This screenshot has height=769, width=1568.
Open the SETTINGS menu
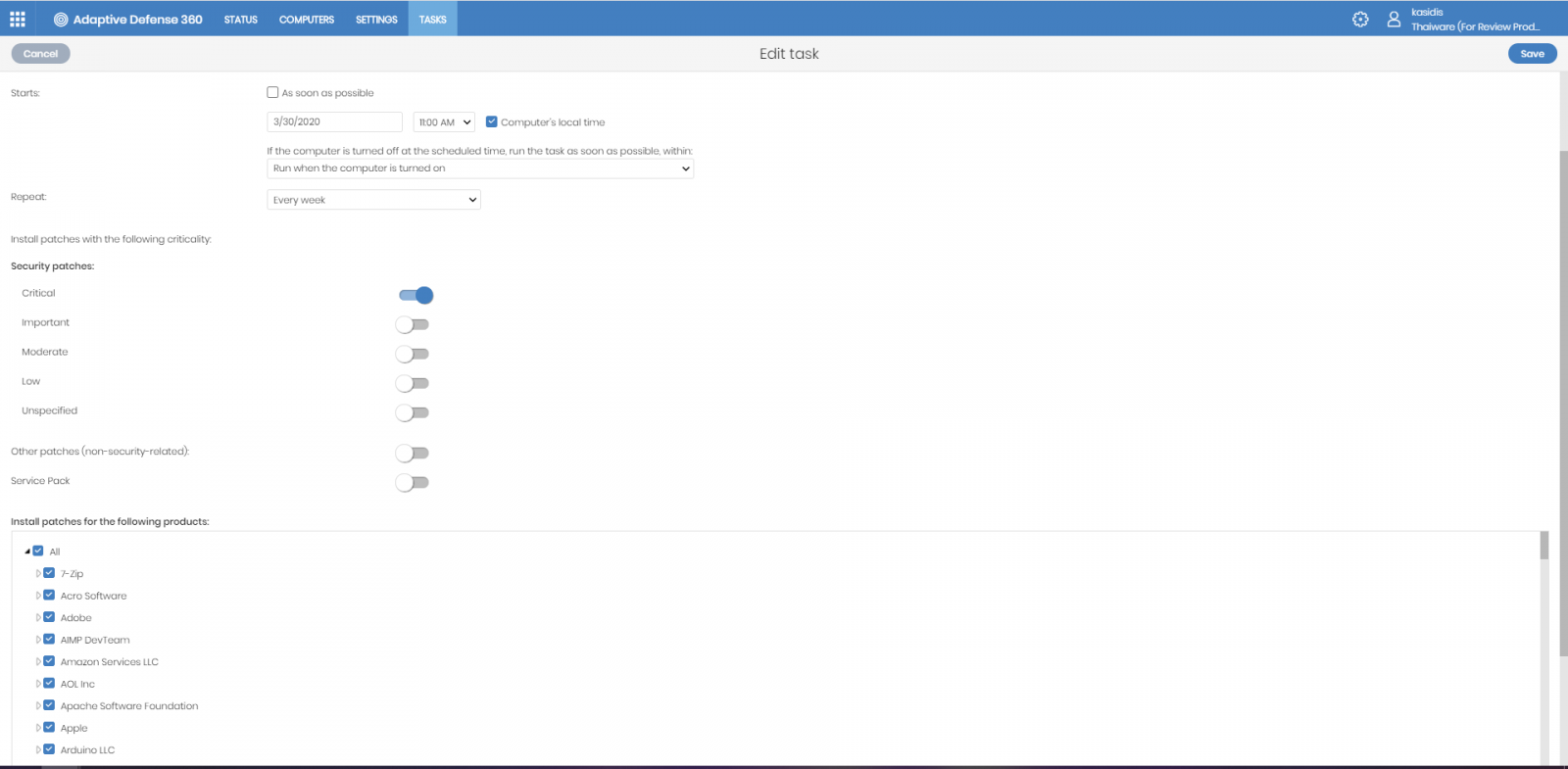[376, 20]
